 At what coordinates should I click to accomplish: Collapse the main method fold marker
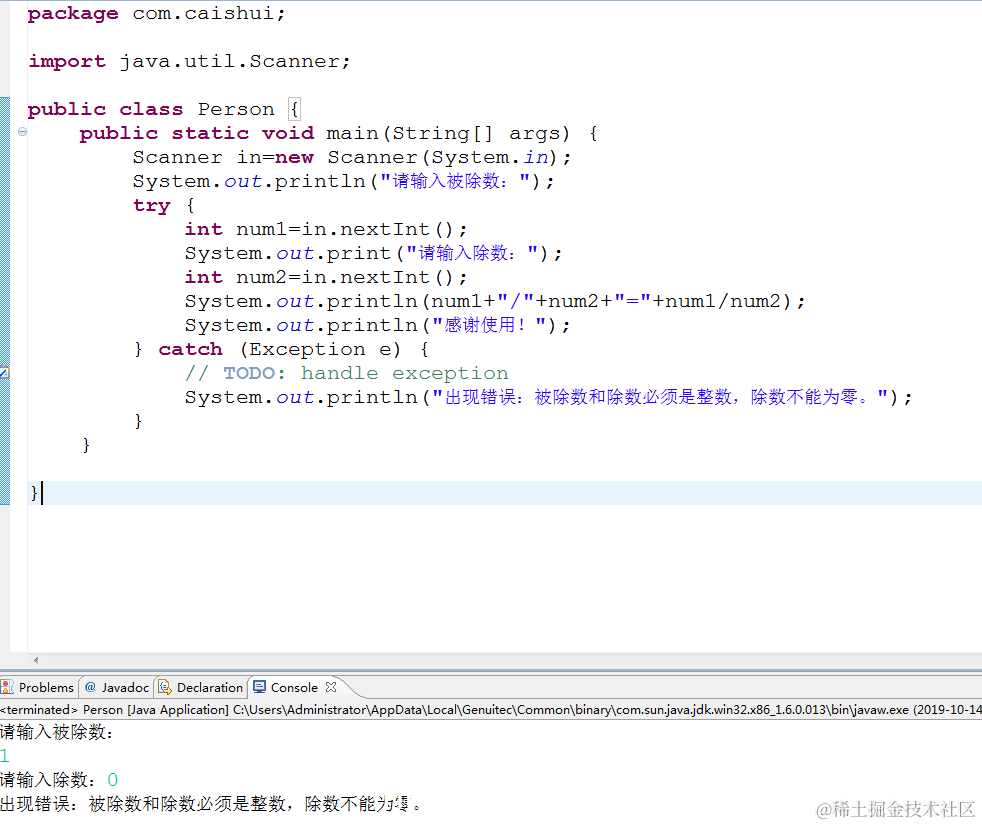coord(22,132)
